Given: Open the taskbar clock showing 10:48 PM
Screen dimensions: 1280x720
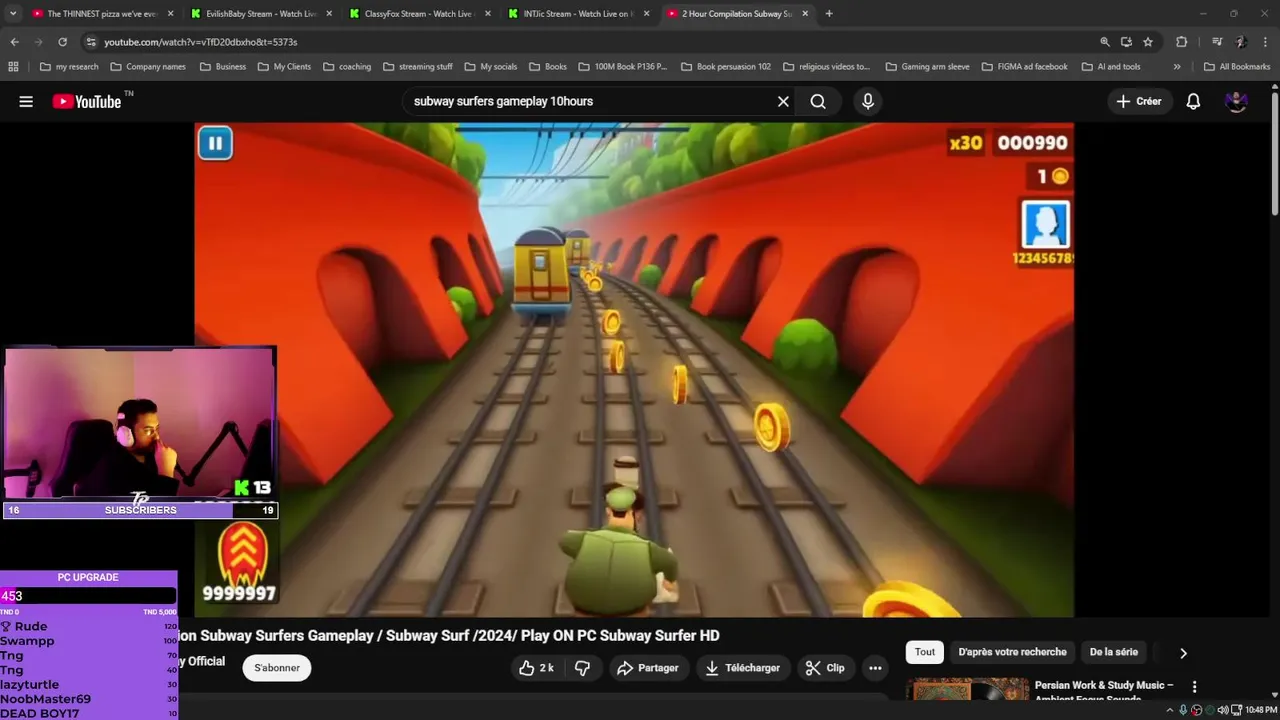Looking at the screenshot, I should click(1262, 710).
